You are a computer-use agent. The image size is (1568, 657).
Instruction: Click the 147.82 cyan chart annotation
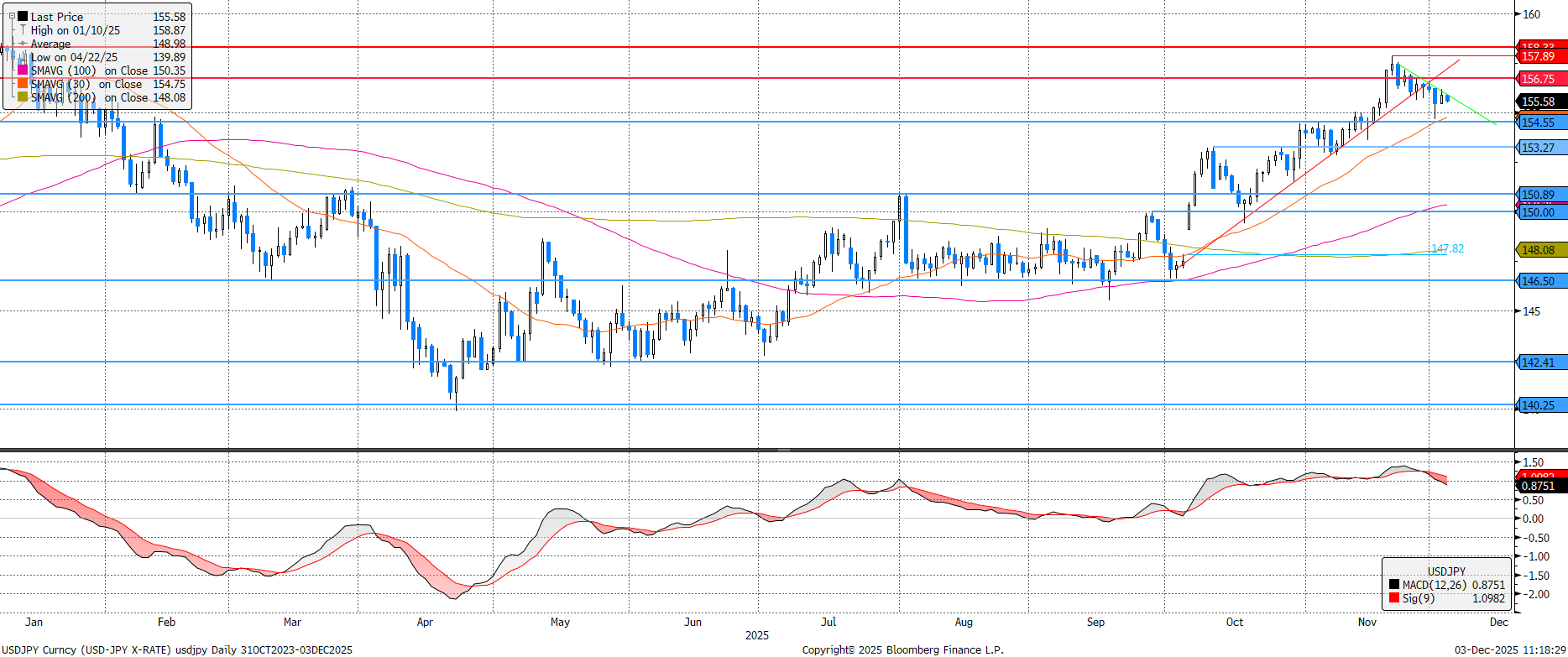pos(1447,248)
